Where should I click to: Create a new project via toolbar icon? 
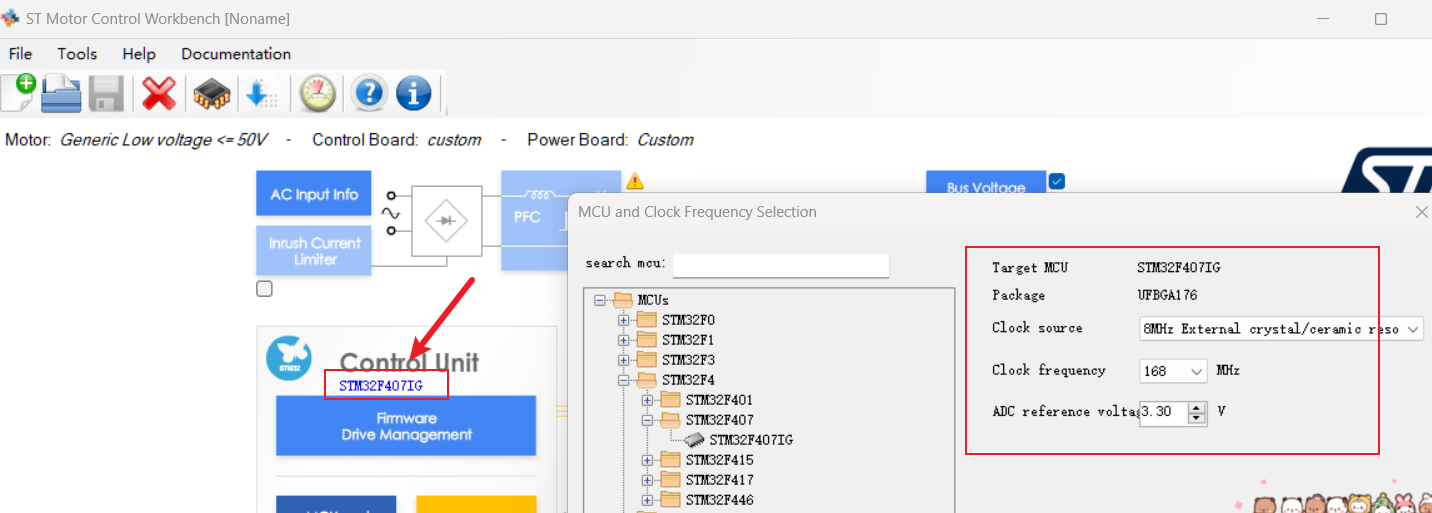point(18,93)
